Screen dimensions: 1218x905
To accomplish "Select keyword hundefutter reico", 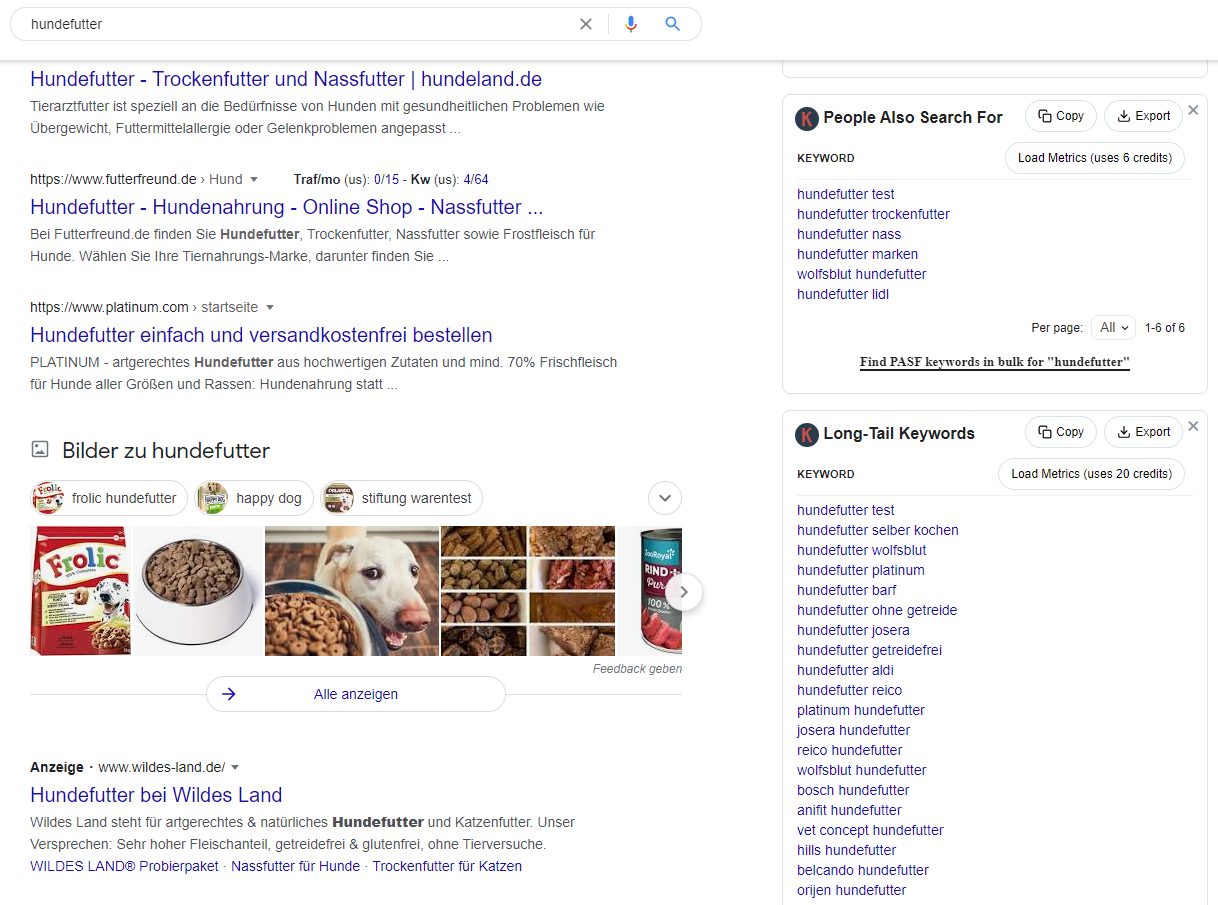I will click(849, 690).
